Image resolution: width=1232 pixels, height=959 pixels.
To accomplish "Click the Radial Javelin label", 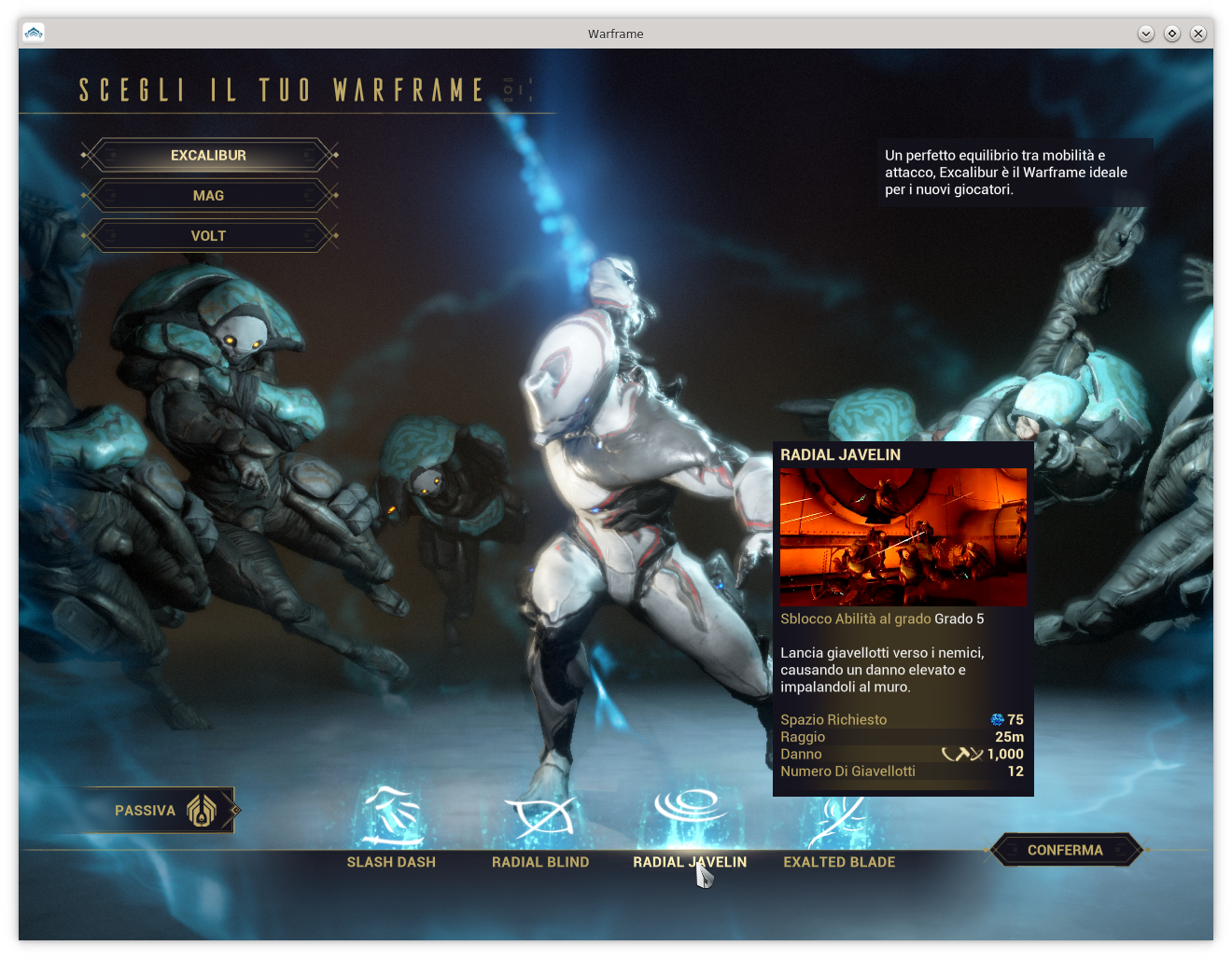I will point(690,862).
